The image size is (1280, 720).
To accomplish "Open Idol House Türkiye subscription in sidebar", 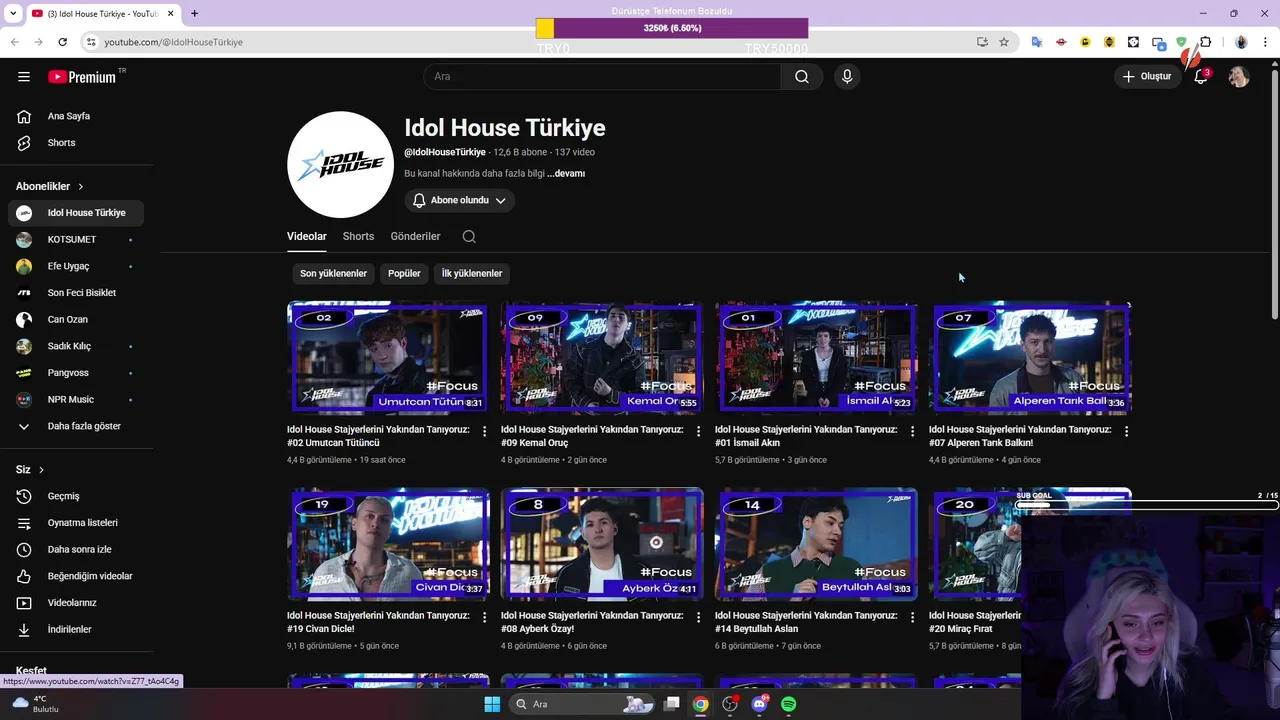I will click(75, 213).
